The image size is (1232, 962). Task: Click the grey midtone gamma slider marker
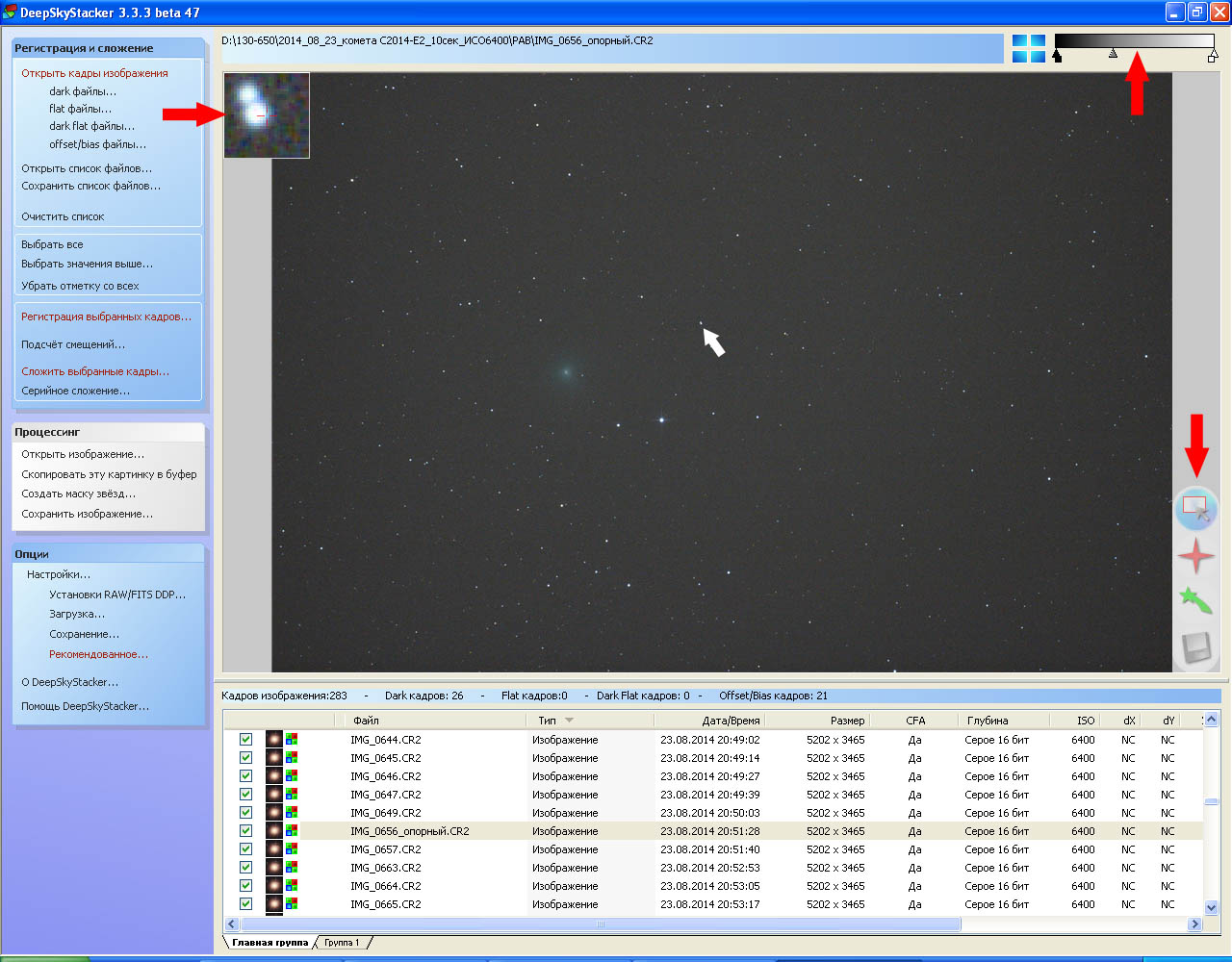[1113, 55]
